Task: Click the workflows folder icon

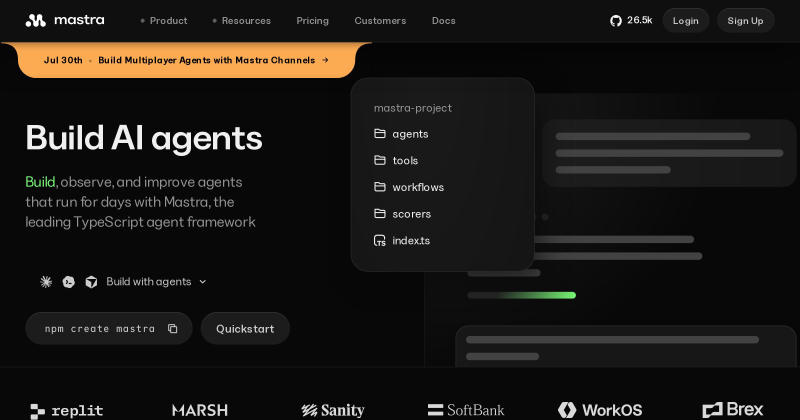Action: coord(380,187)
